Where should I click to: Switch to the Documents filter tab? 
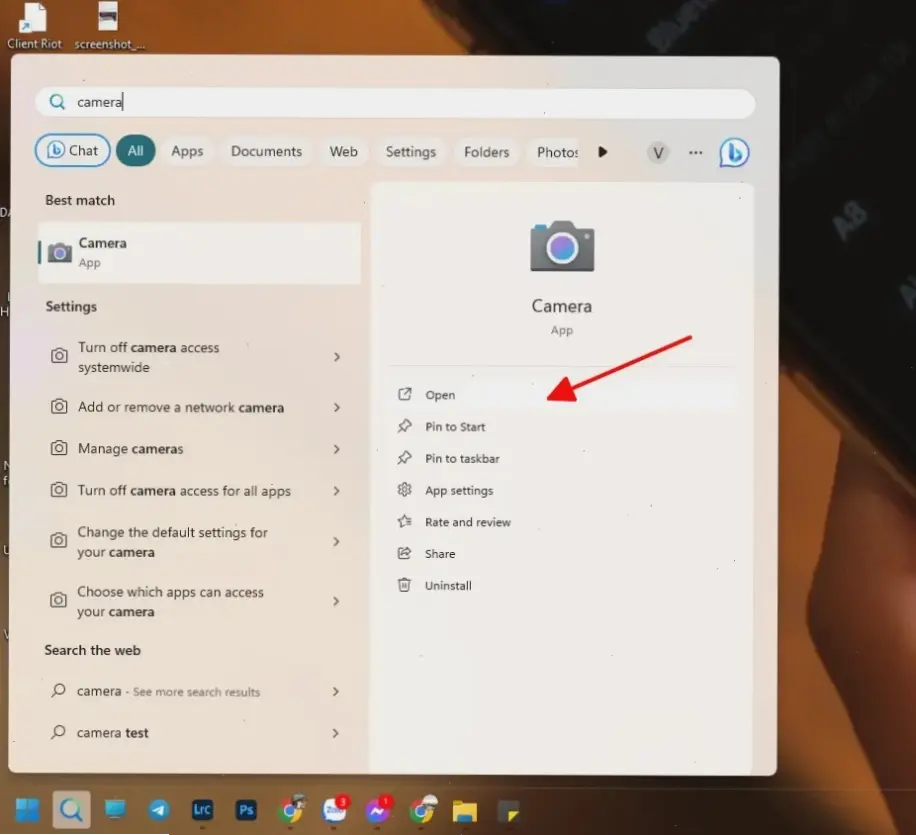click(266, 151)
